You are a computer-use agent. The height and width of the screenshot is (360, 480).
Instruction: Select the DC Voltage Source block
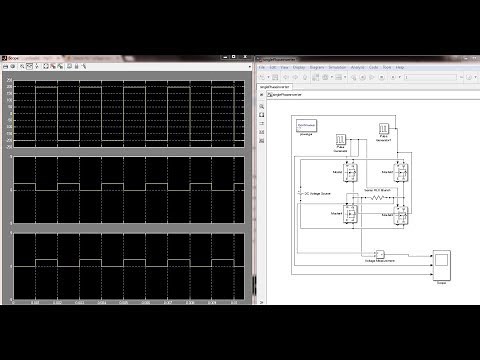tap(301, 193)
